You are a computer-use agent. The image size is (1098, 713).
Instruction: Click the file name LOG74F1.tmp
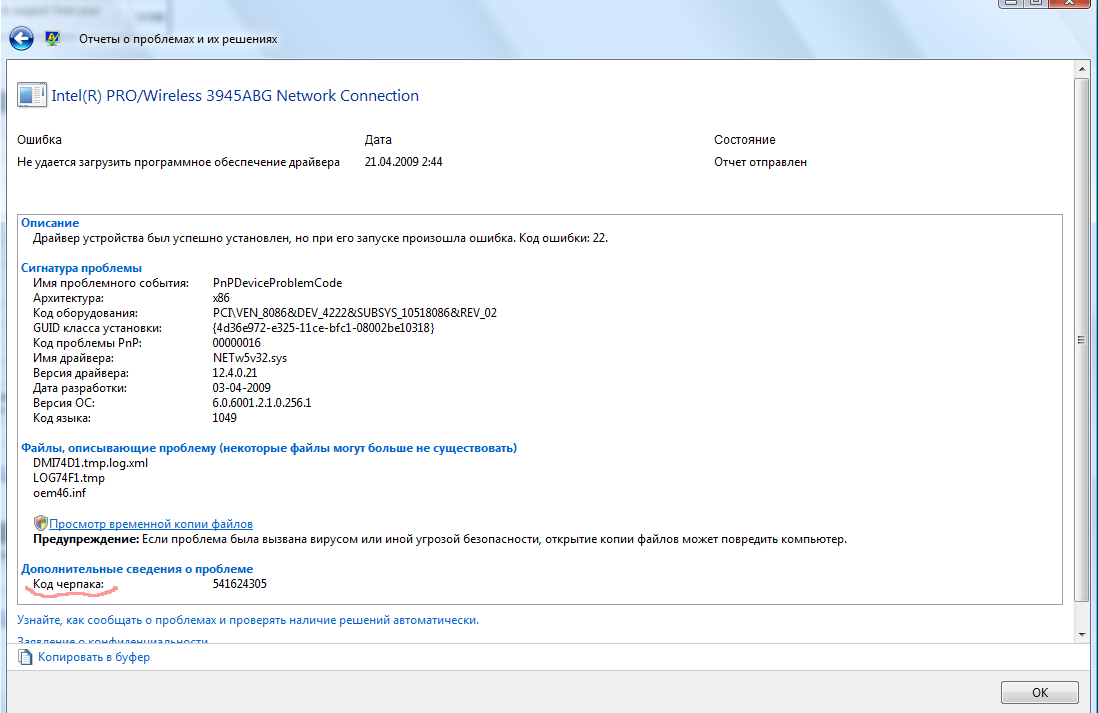point(69,478)
